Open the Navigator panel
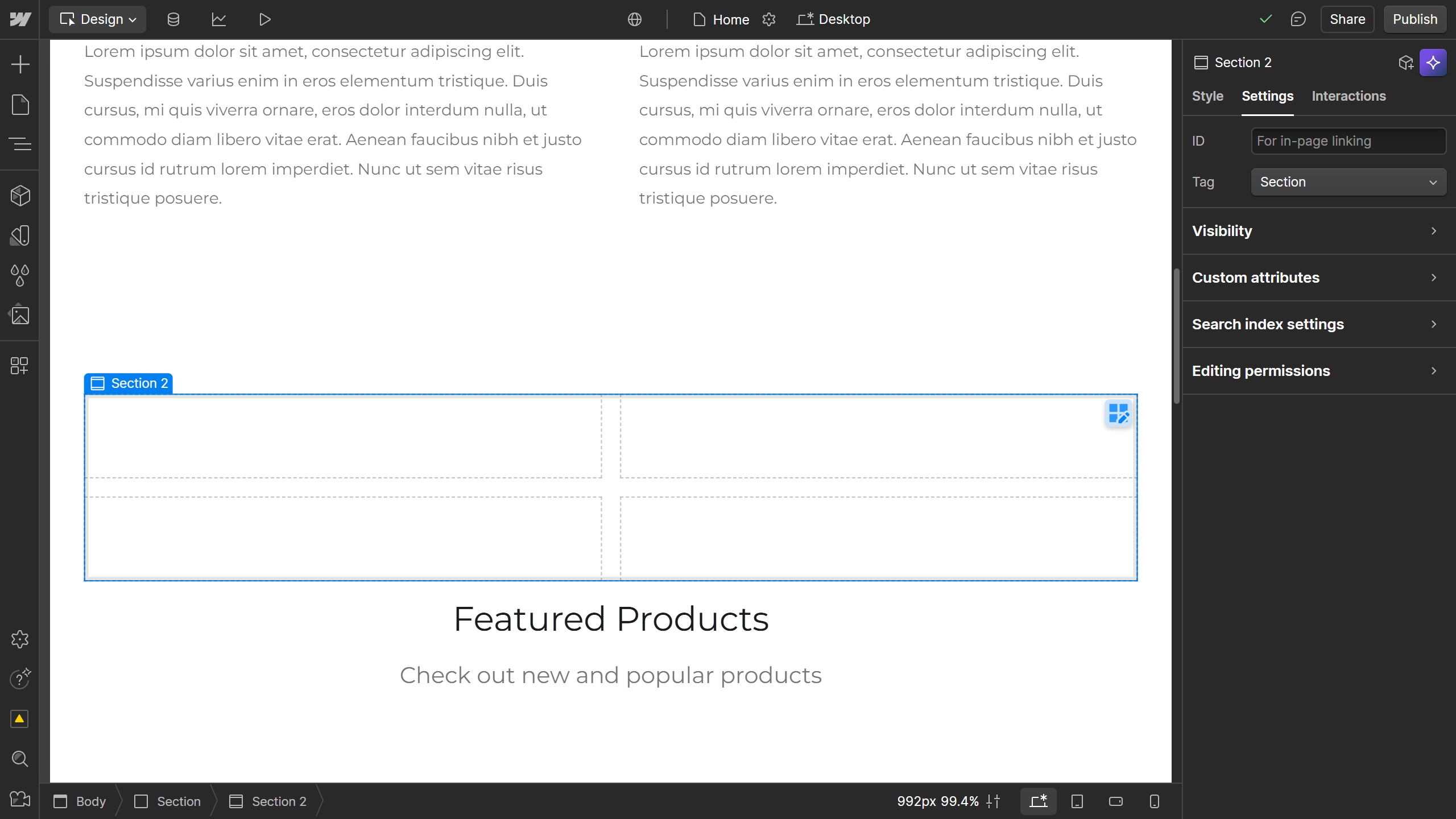This screenshot has height=819, width=1456. tap(20, 144)
